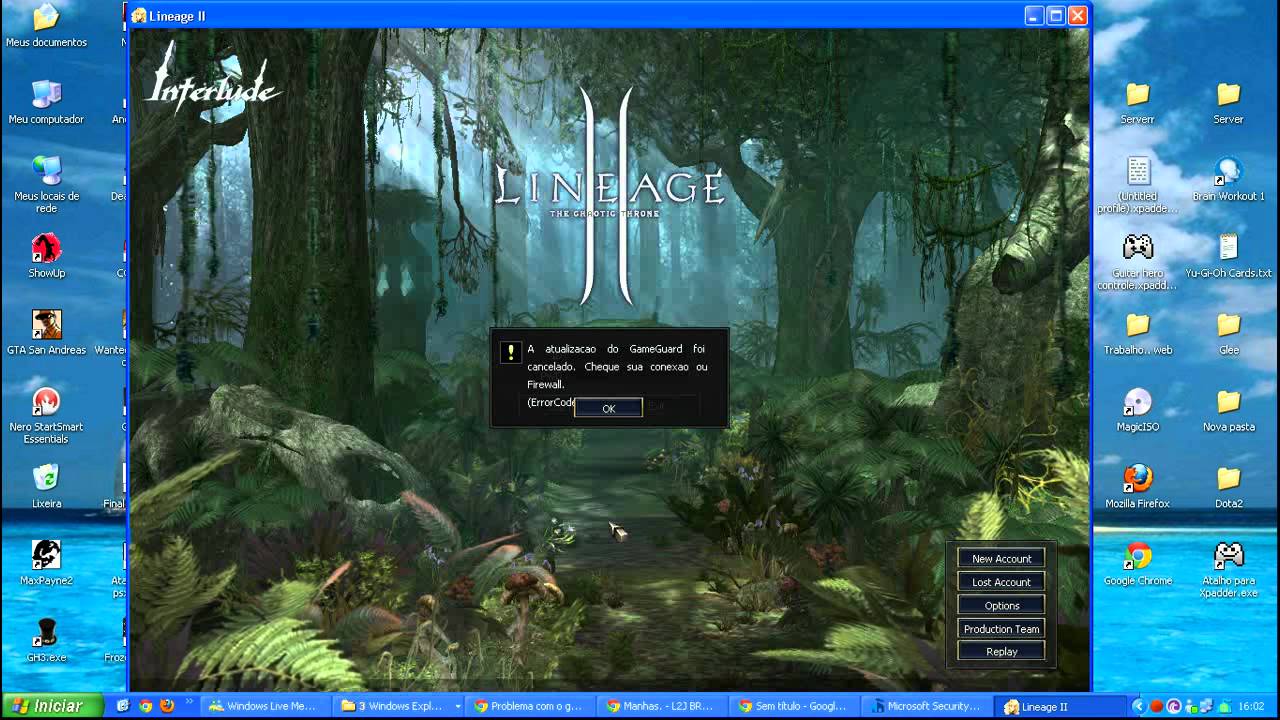
Task: Open Guitar hero controle xpadder file
Action: (1137, 261)
